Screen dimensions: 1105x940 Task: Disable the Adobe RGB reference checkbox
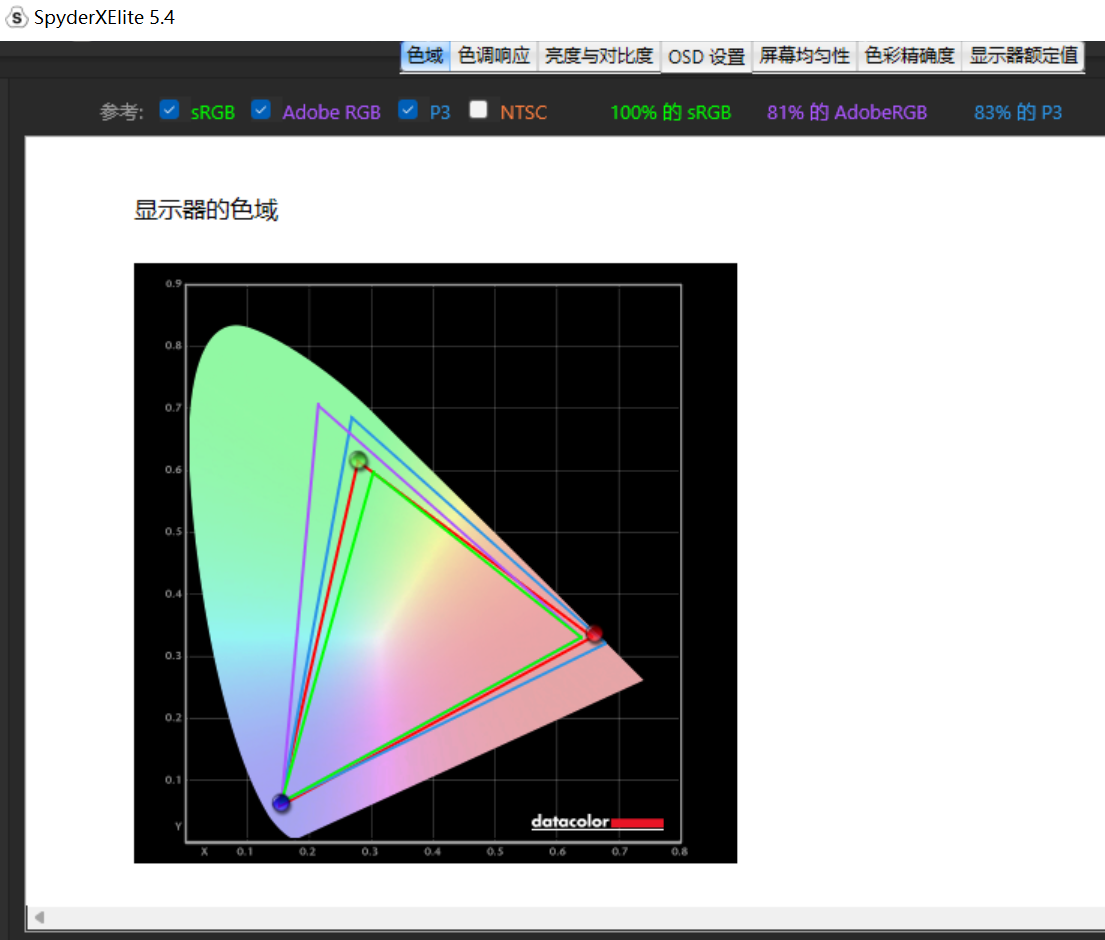pyautogui.click(x=261, y=110)
